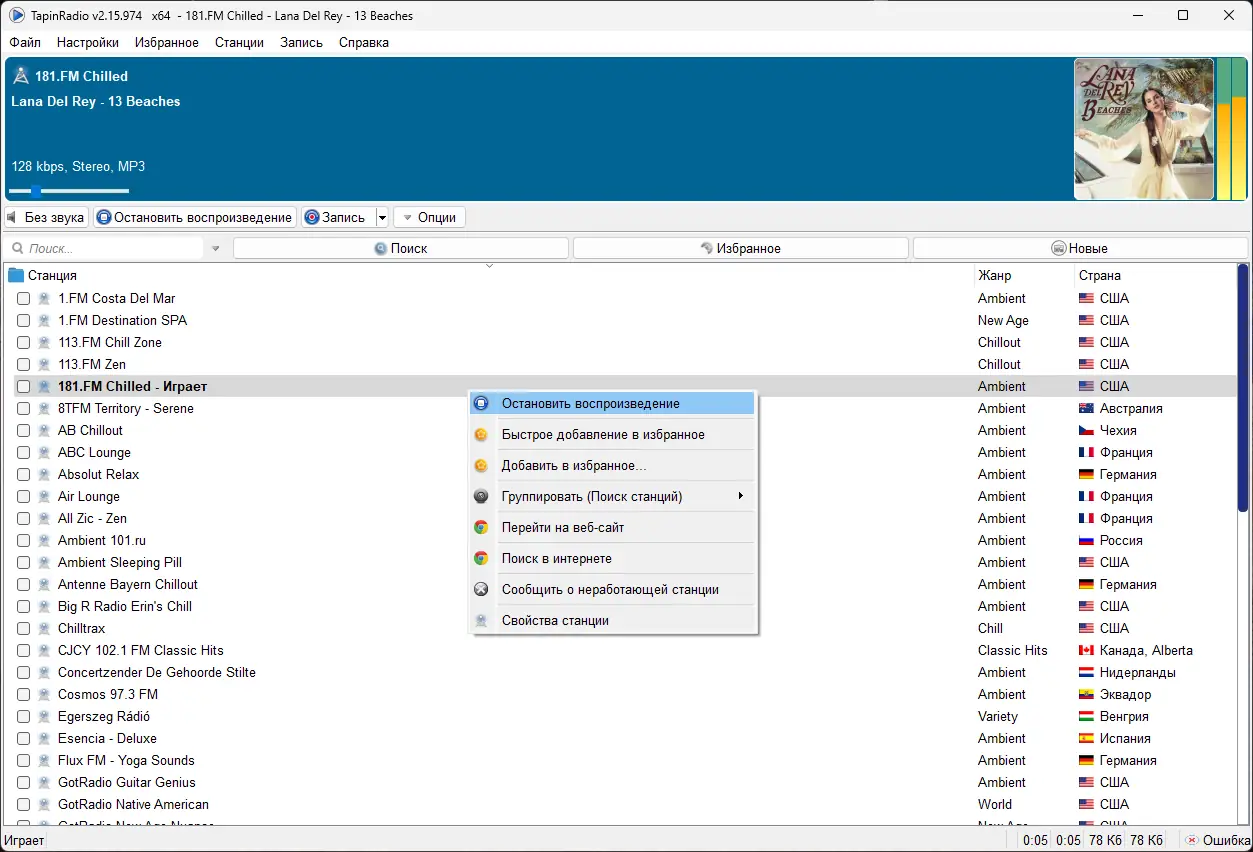
Task: Start recording with the Запись button
Action: [x=338, y=217]
